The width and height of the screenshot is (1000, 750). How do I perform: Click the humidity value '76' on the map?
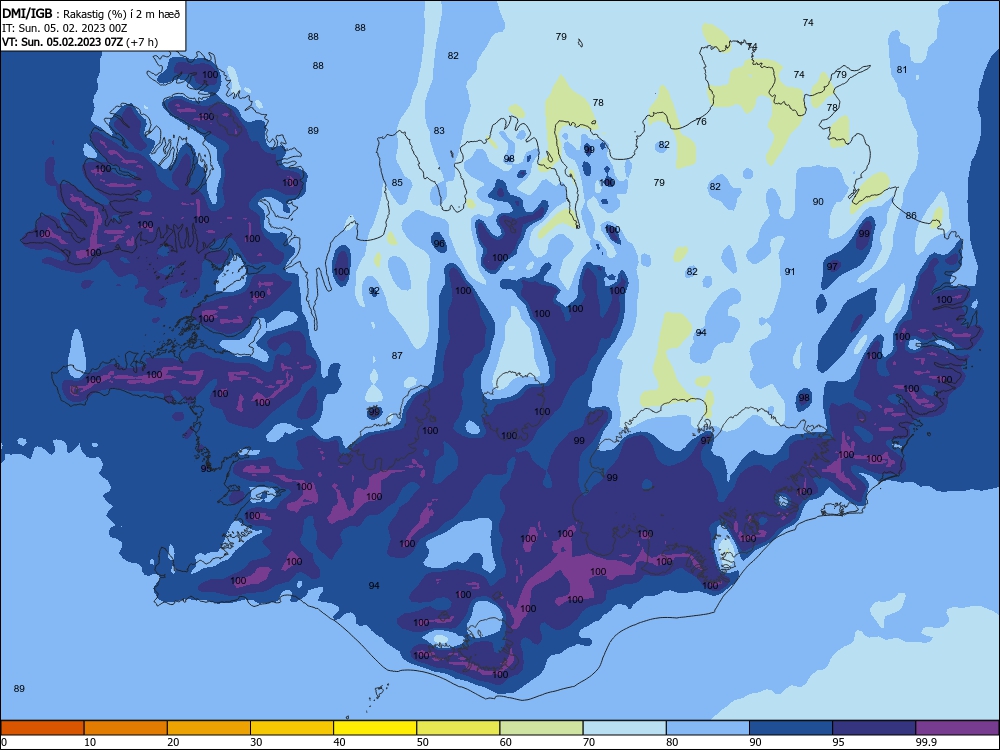701,121
